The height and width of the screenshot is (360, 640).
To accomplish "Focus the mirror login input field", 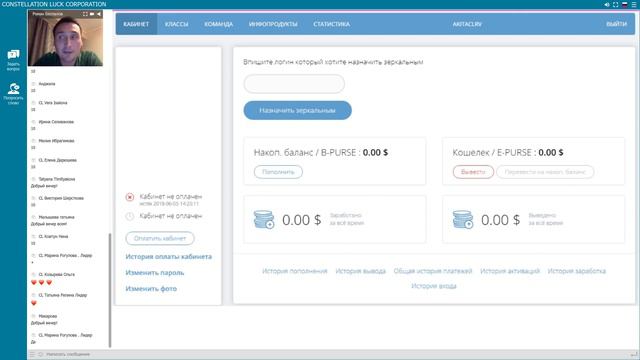I will 294,84.
